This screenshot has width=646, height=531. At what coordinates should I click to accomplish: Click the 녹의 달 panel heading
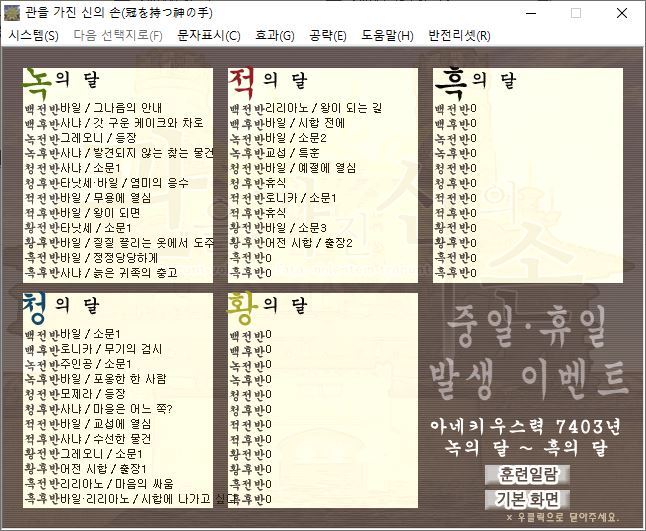61,82
